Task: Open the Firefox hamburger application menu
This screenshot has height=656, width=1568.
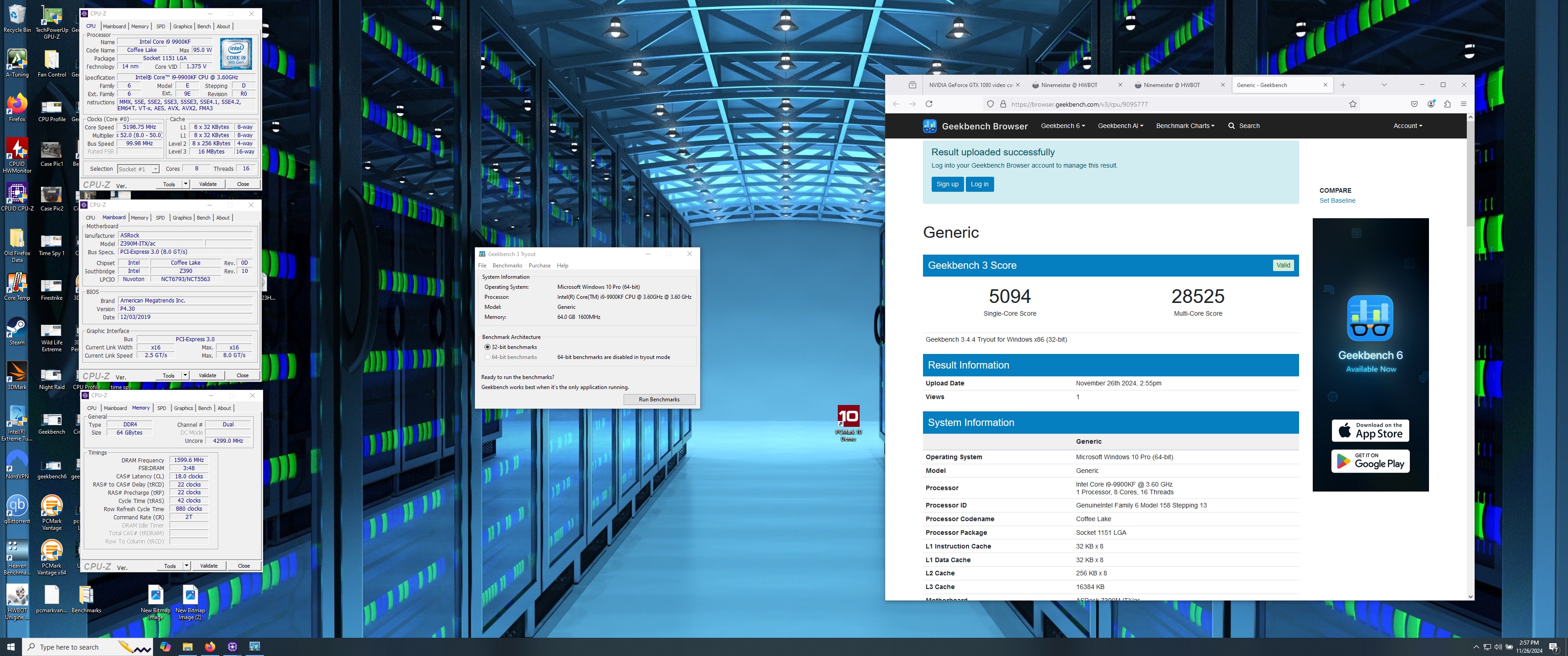Action: (1463, 104)
